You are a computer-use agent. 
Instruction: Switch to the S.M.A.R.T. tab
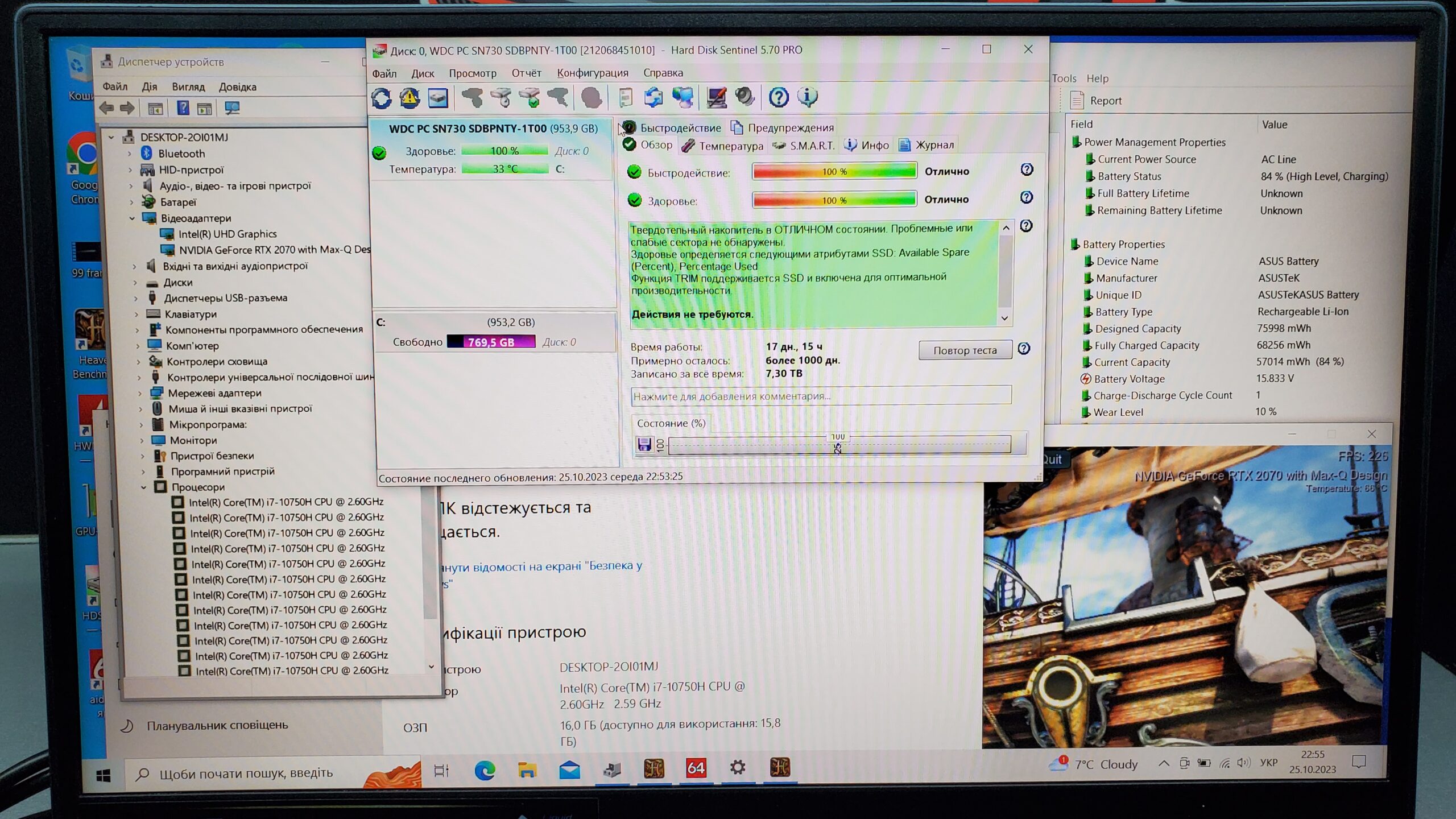(804, 146)
